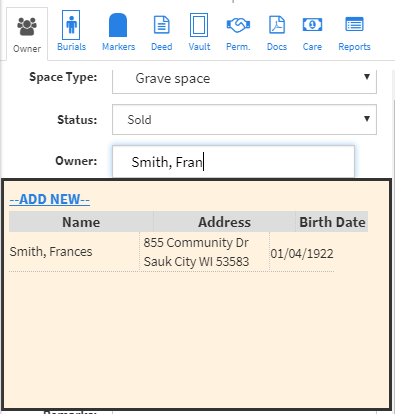
Task: Open the Status dropdown showing Sold
Action: click(244, 120)
